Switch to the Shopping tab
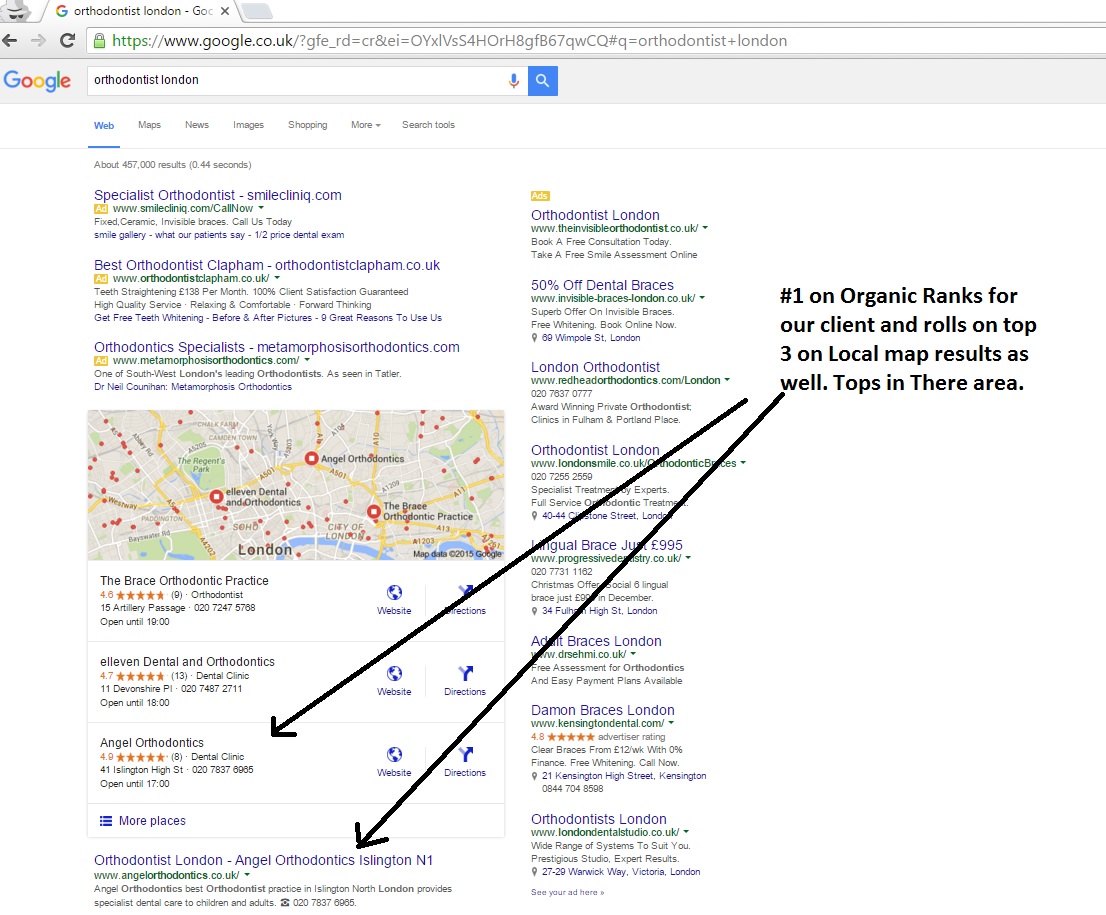The width and height of the screenshot is (1106, 915). [x=308, y=125]
